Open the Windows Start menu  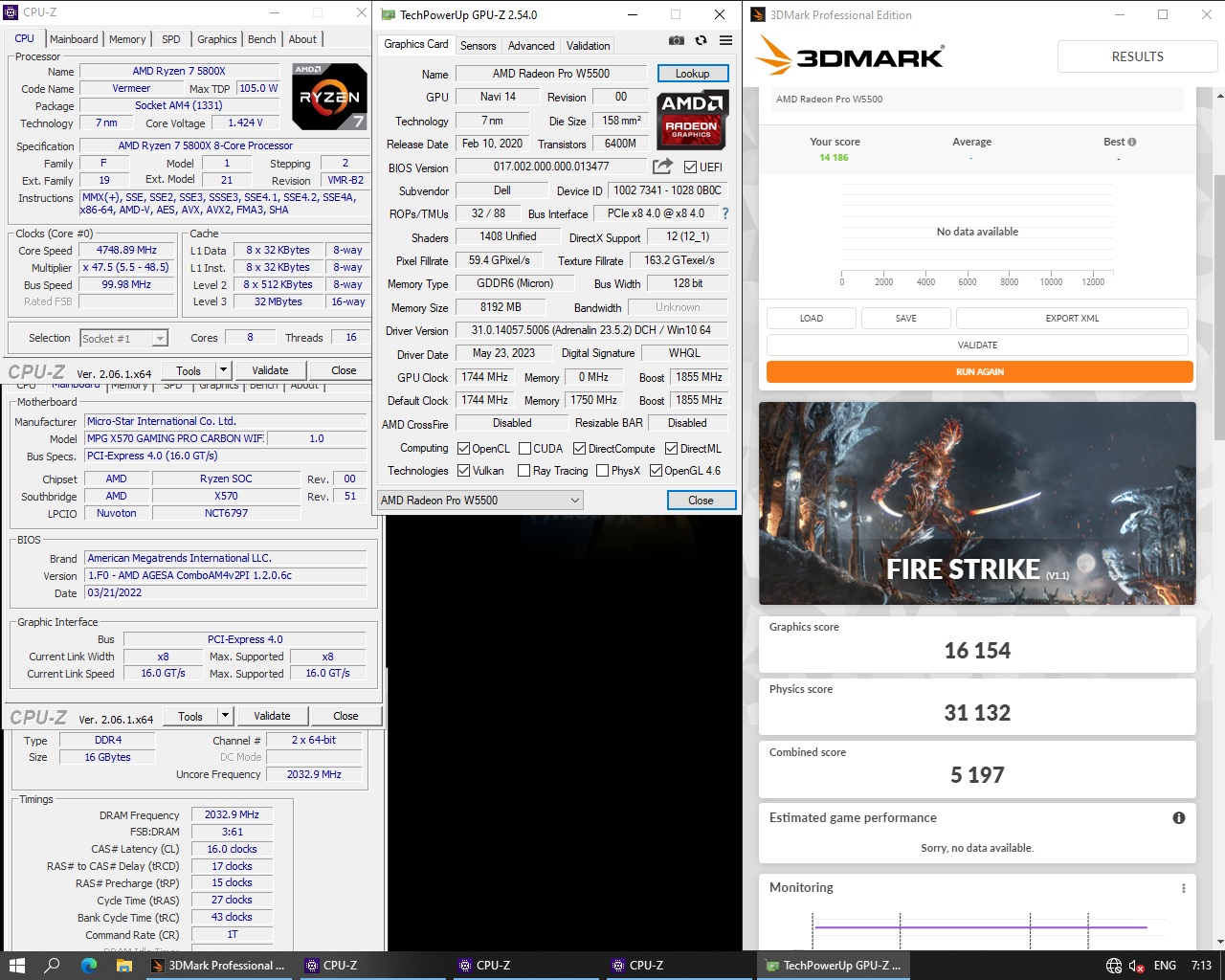(16, 966)
